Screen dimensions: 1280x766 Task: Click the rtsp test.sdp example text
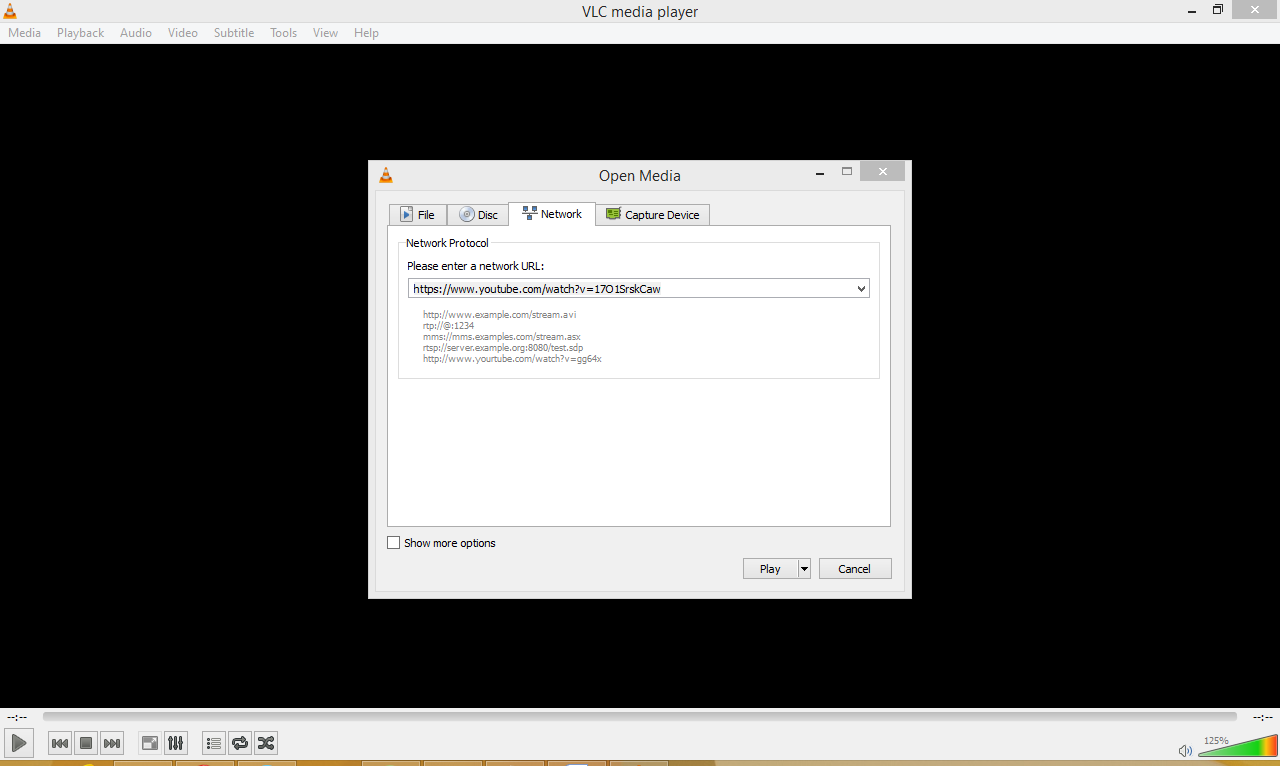[x=503, y=347]
